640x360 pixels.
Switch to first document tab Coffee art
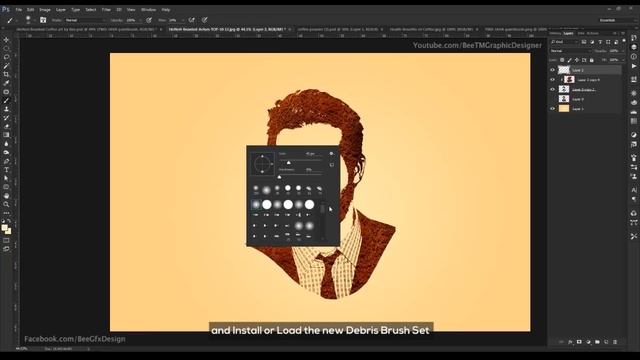point(86,29)
